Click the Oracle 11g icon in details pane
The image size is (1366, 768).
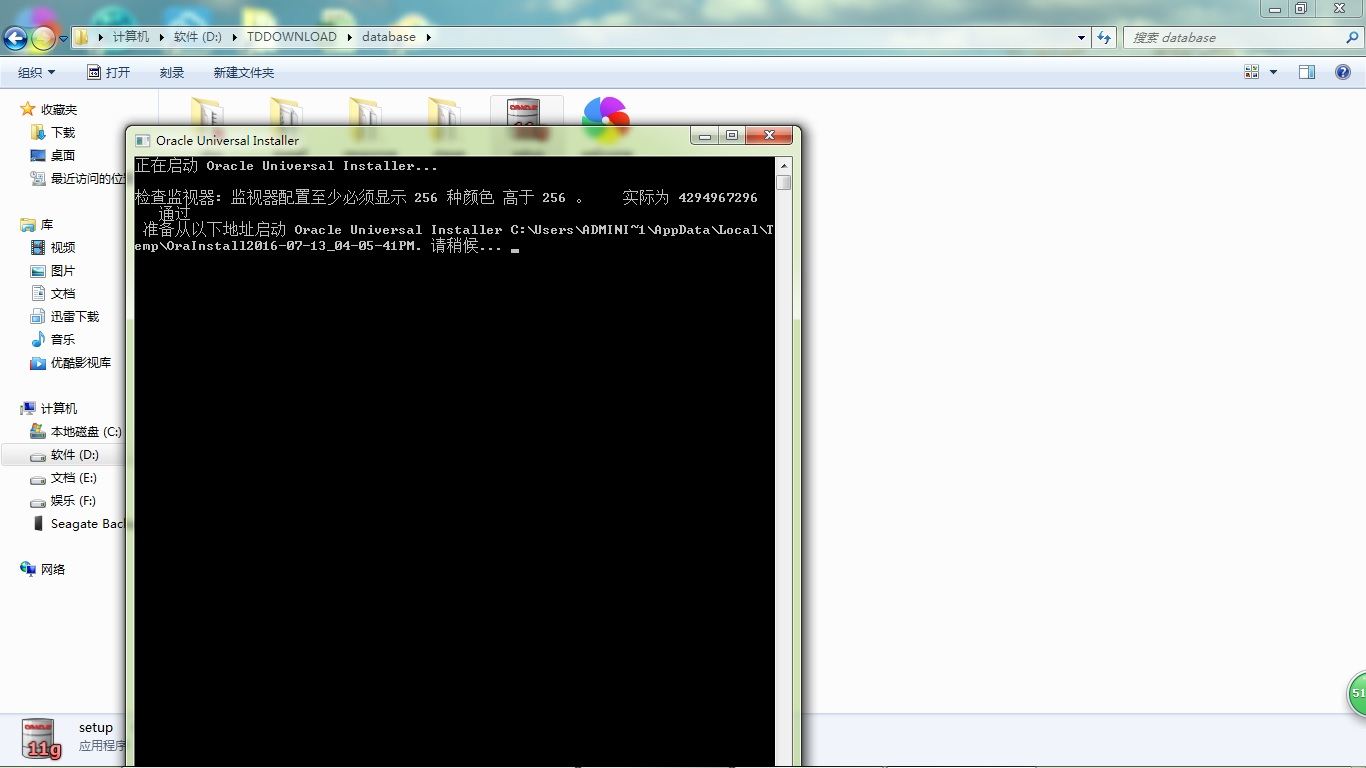point(43,738)
